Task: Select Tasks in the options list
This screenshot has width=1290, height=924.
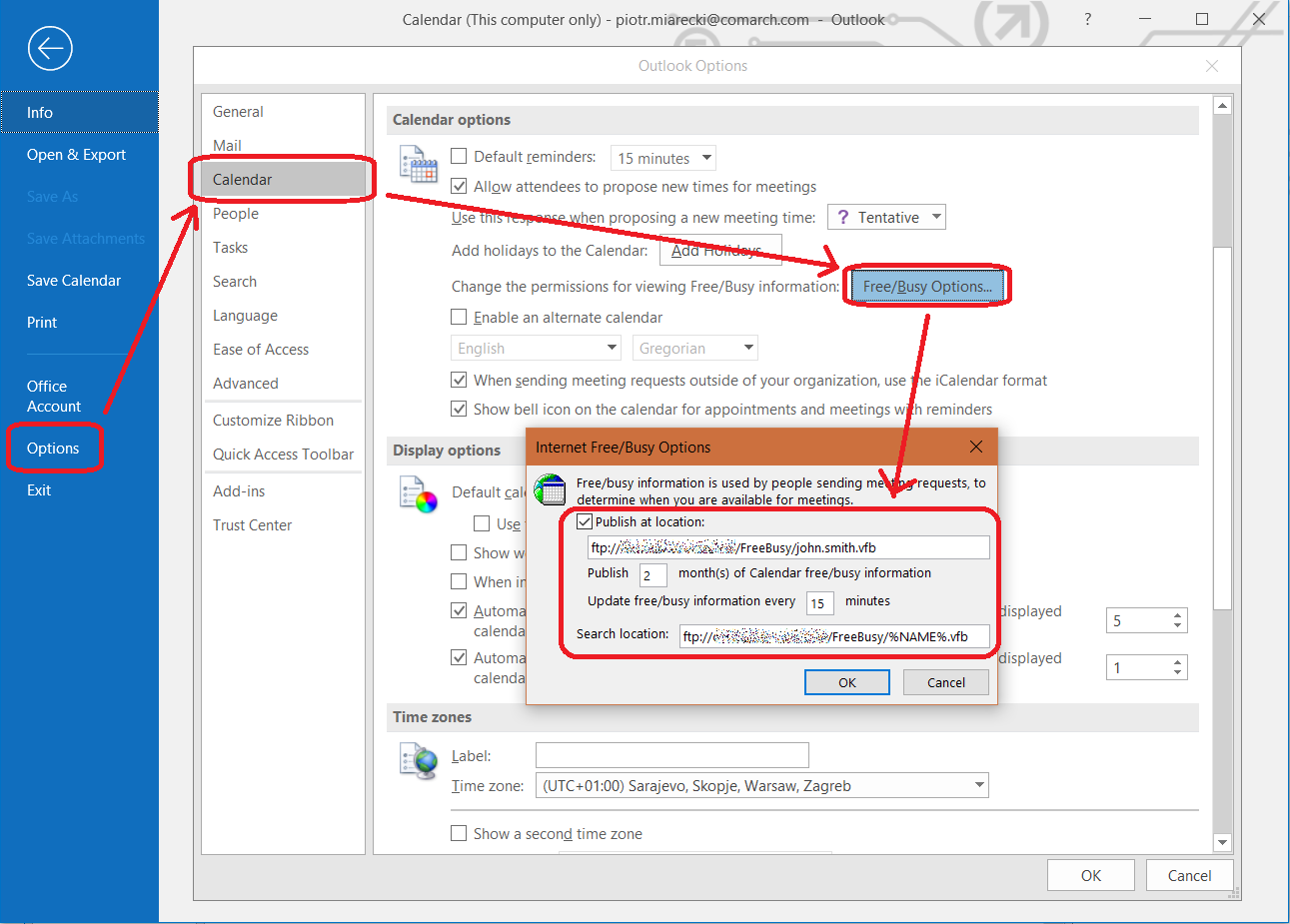Action: pos(284,248)
